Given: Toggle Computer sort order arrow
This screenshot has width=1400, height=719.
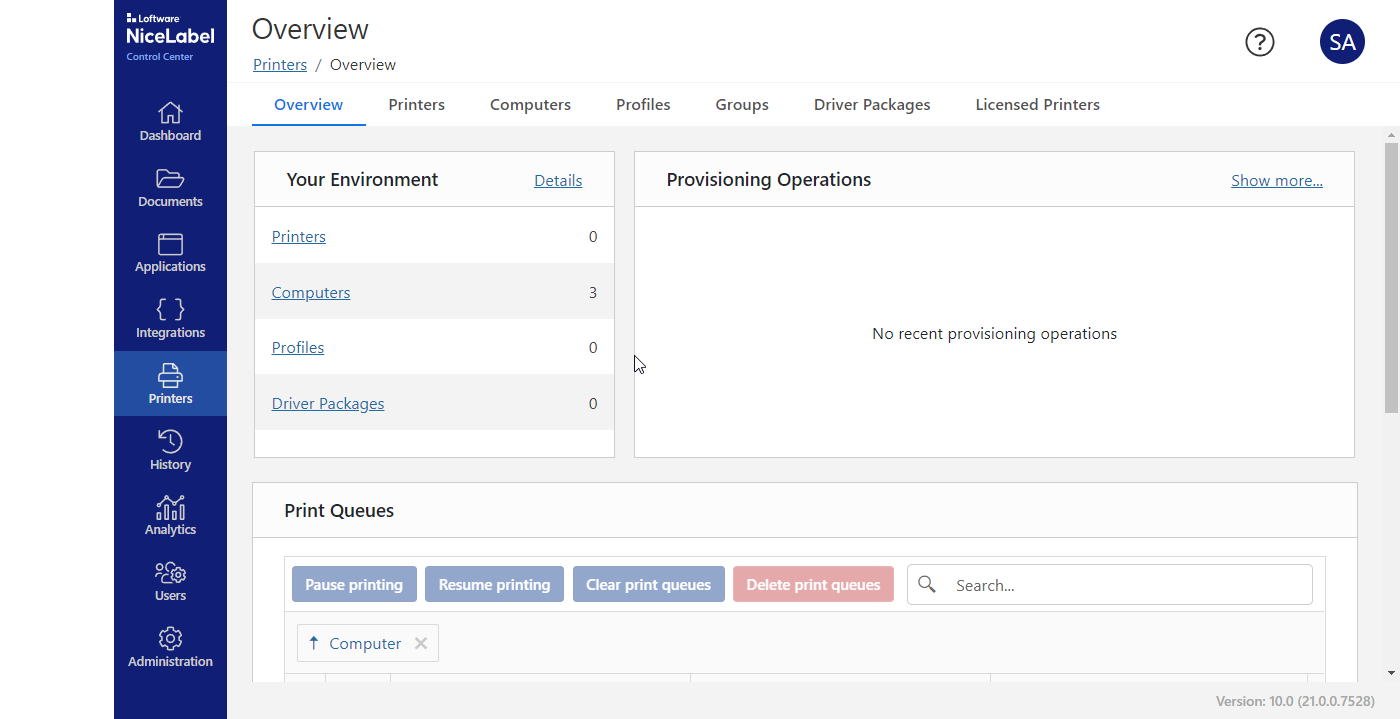Looking at the screenshot, I should point(314,644).
